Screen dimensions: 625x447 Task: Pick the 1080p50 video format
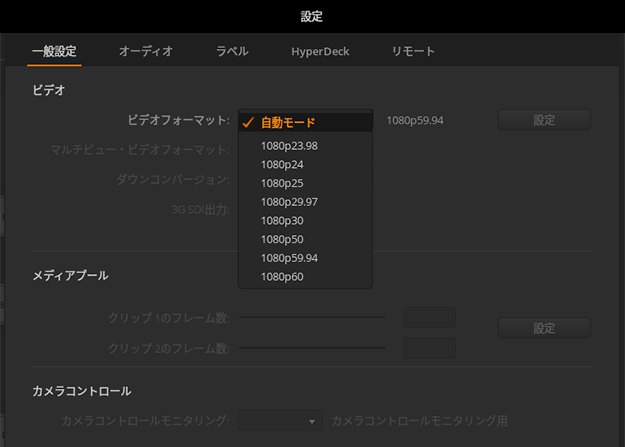click(x=282, y=239)
